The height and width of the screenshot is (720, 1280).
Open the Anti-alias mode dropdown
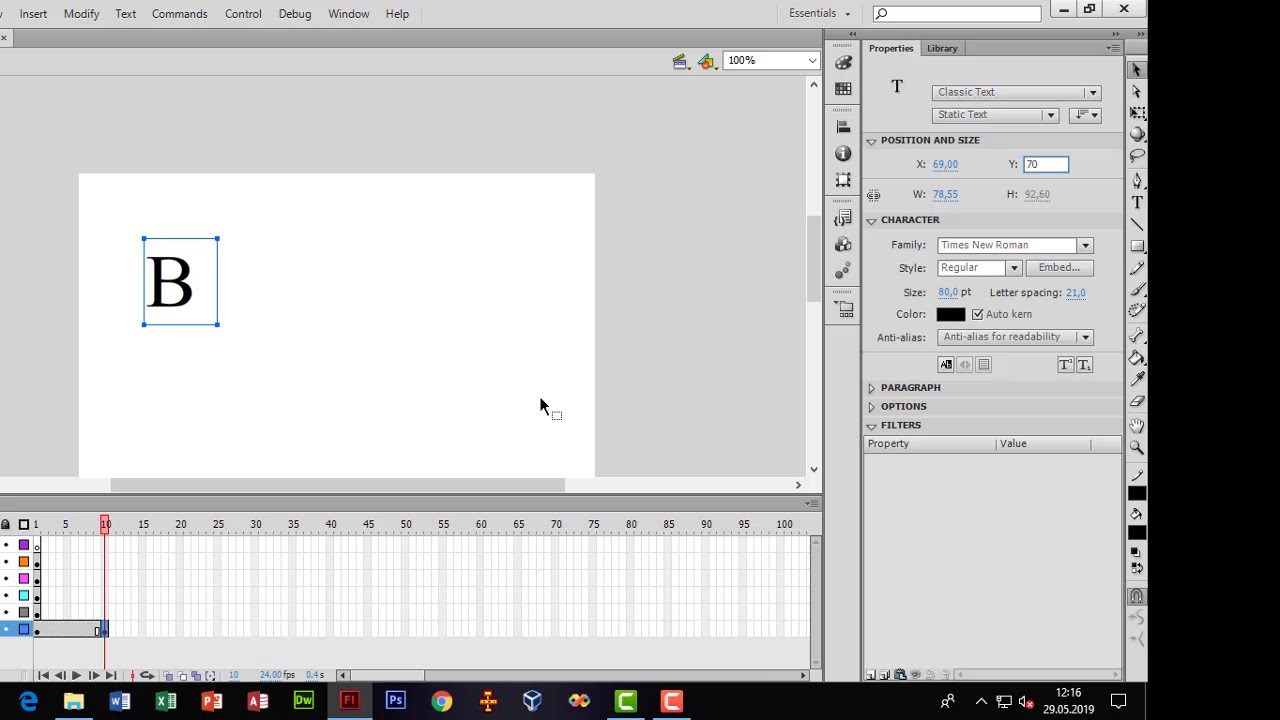pyautogui.click(x=1015, y=337)
